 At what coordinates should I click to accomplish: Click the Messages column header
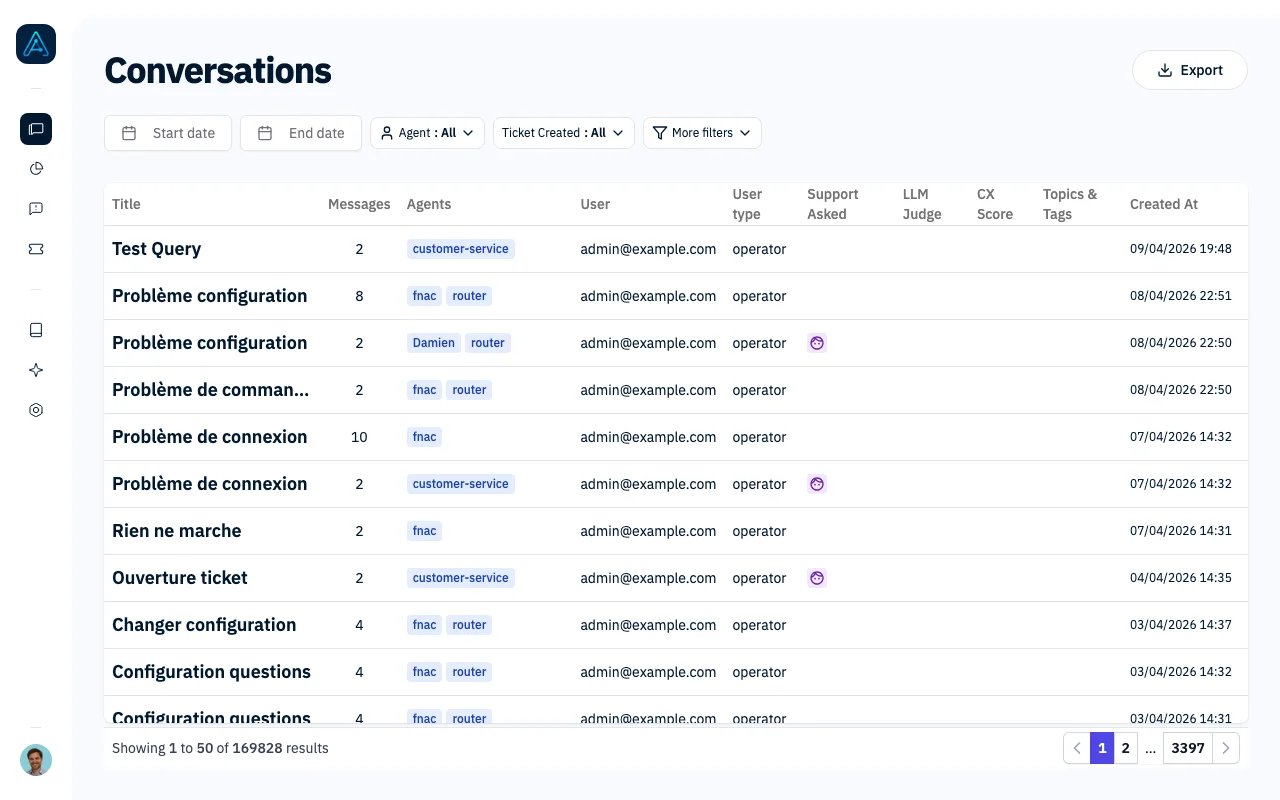[359, 204]
